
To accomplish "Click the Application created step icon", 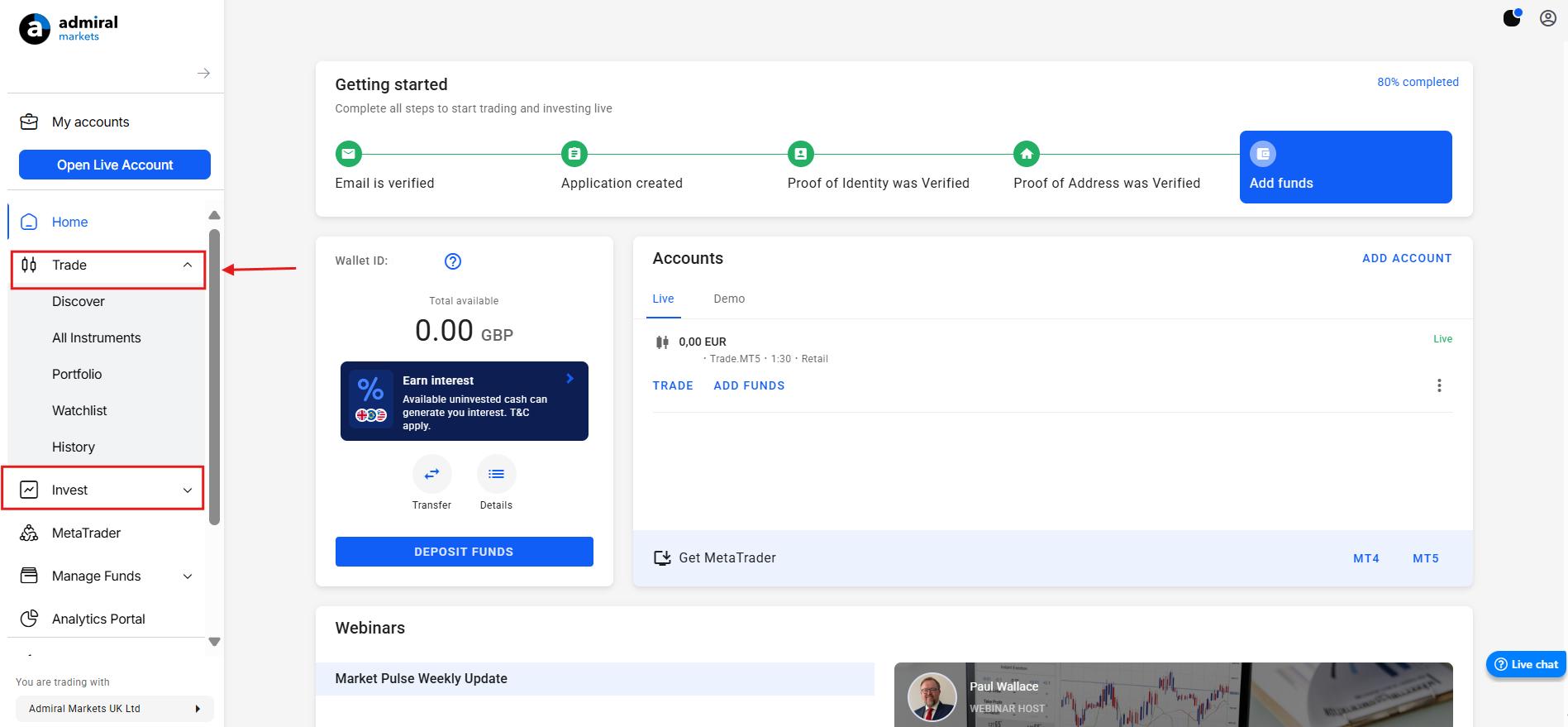I will click(574, 154).
